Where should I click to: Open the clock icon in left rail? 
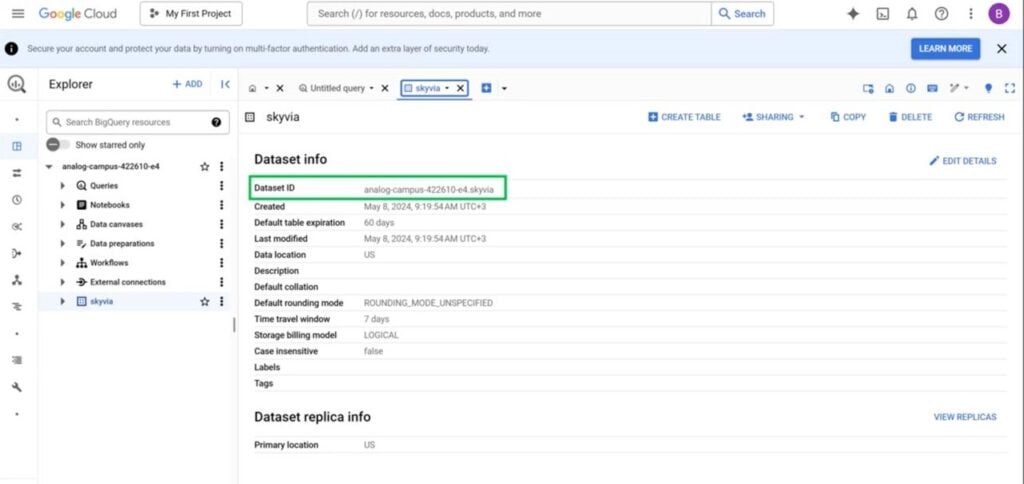pos(17,200)
